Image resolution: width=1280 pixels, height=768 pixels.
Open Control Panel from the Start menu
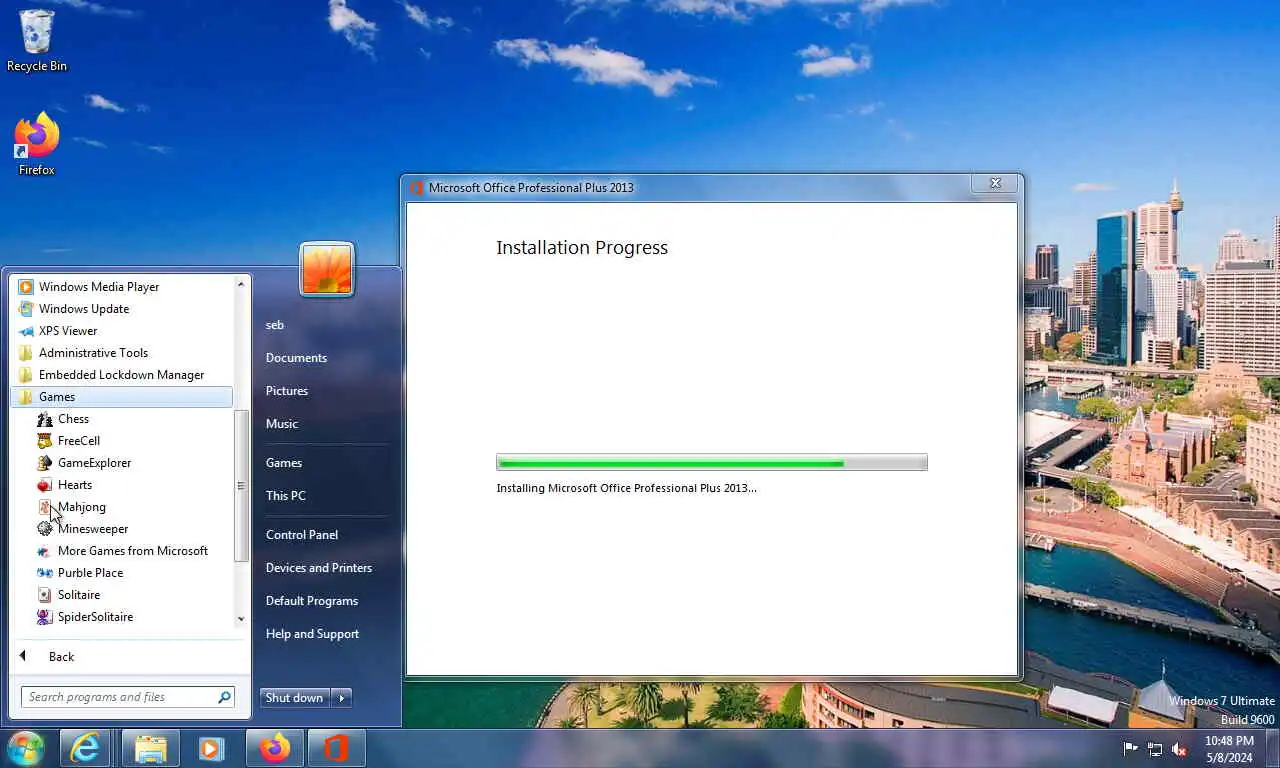pyautogui.click(x=302, y=535)
